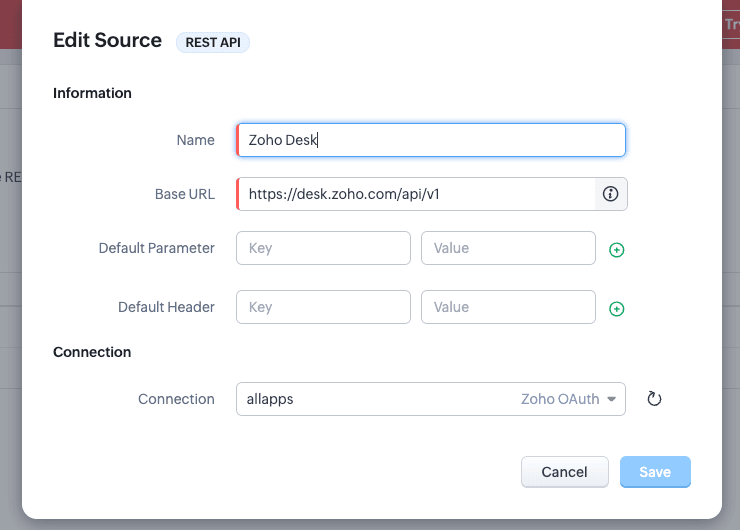This screenshot has height=530, width=740.
Task: Save the source changes
Action: [x=655, y=471]
